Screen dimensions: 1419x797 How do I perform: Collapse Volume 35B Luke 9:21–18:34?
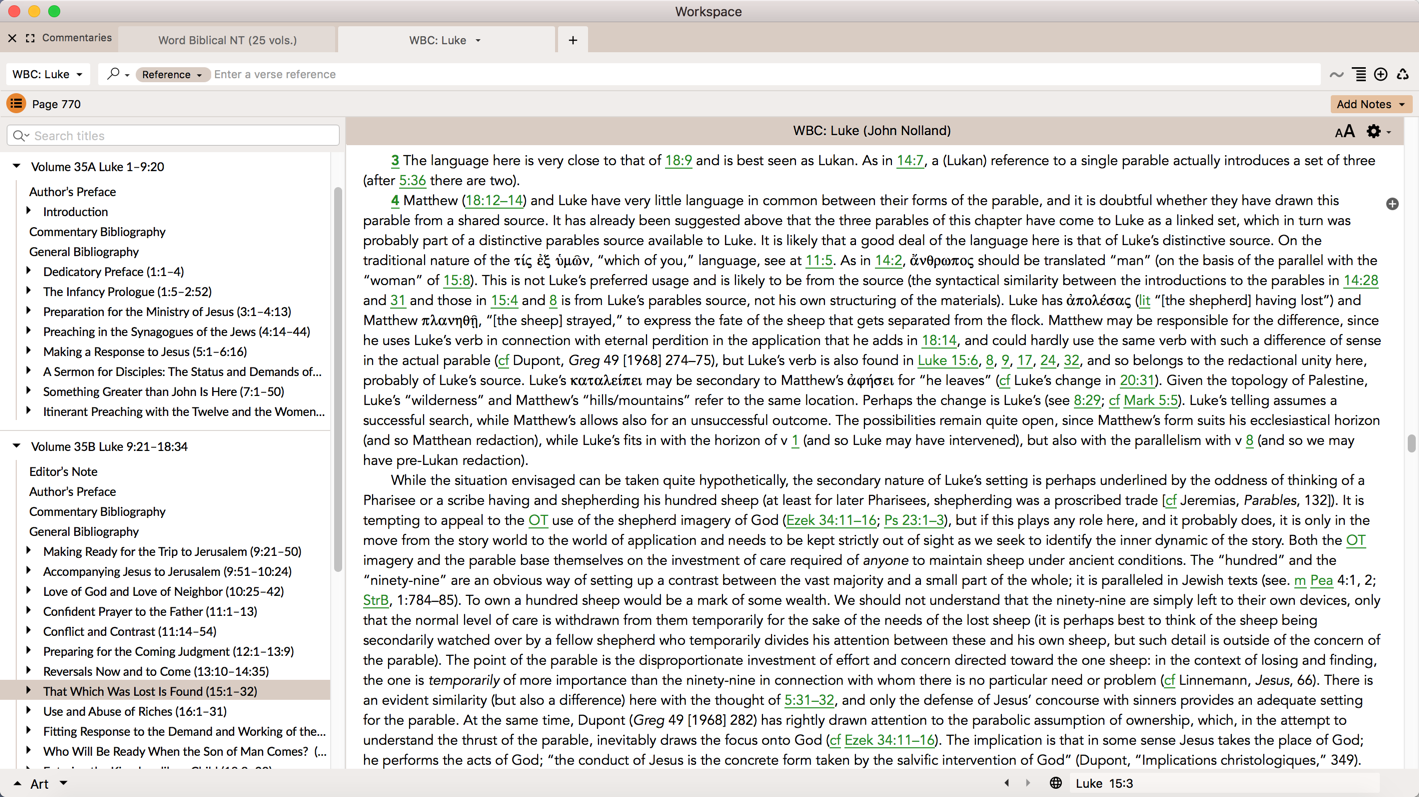pos(17,447)
